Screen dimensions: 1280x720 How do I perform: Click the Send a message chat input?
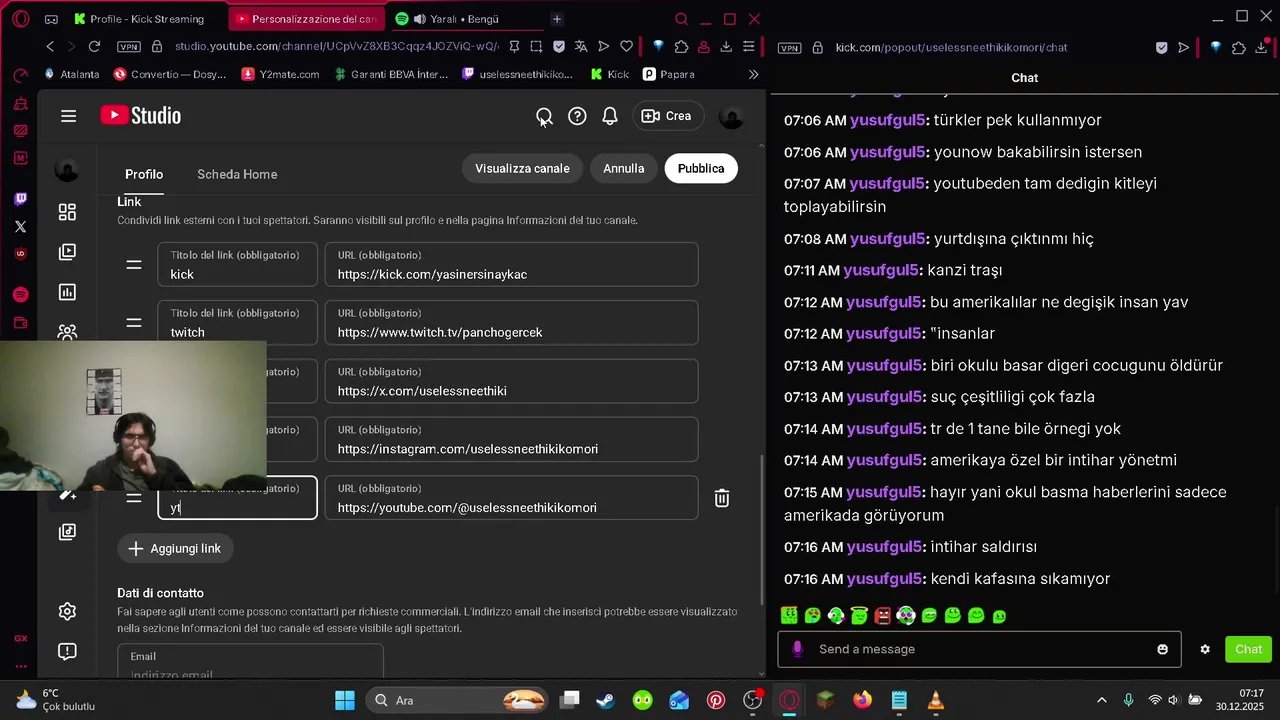point(978,649)
